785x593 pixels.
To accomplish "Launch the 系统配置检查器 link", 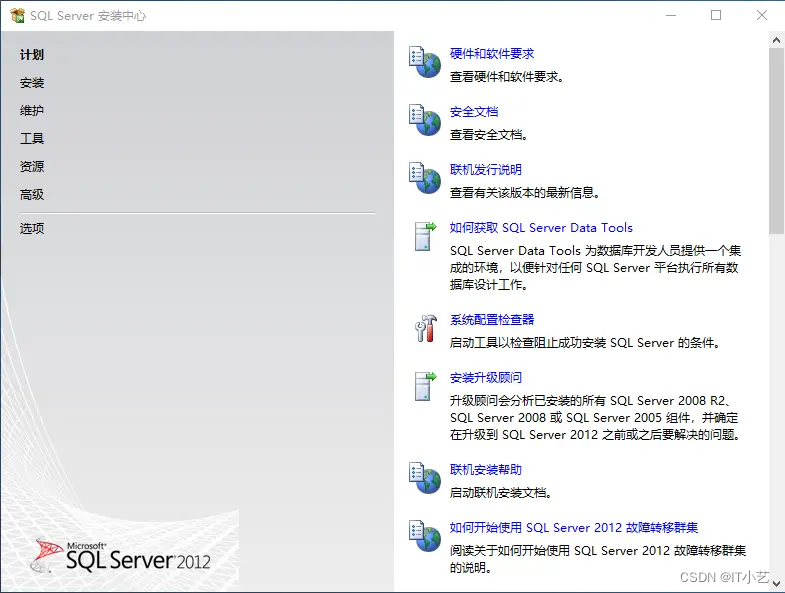I will click(492, 320).
